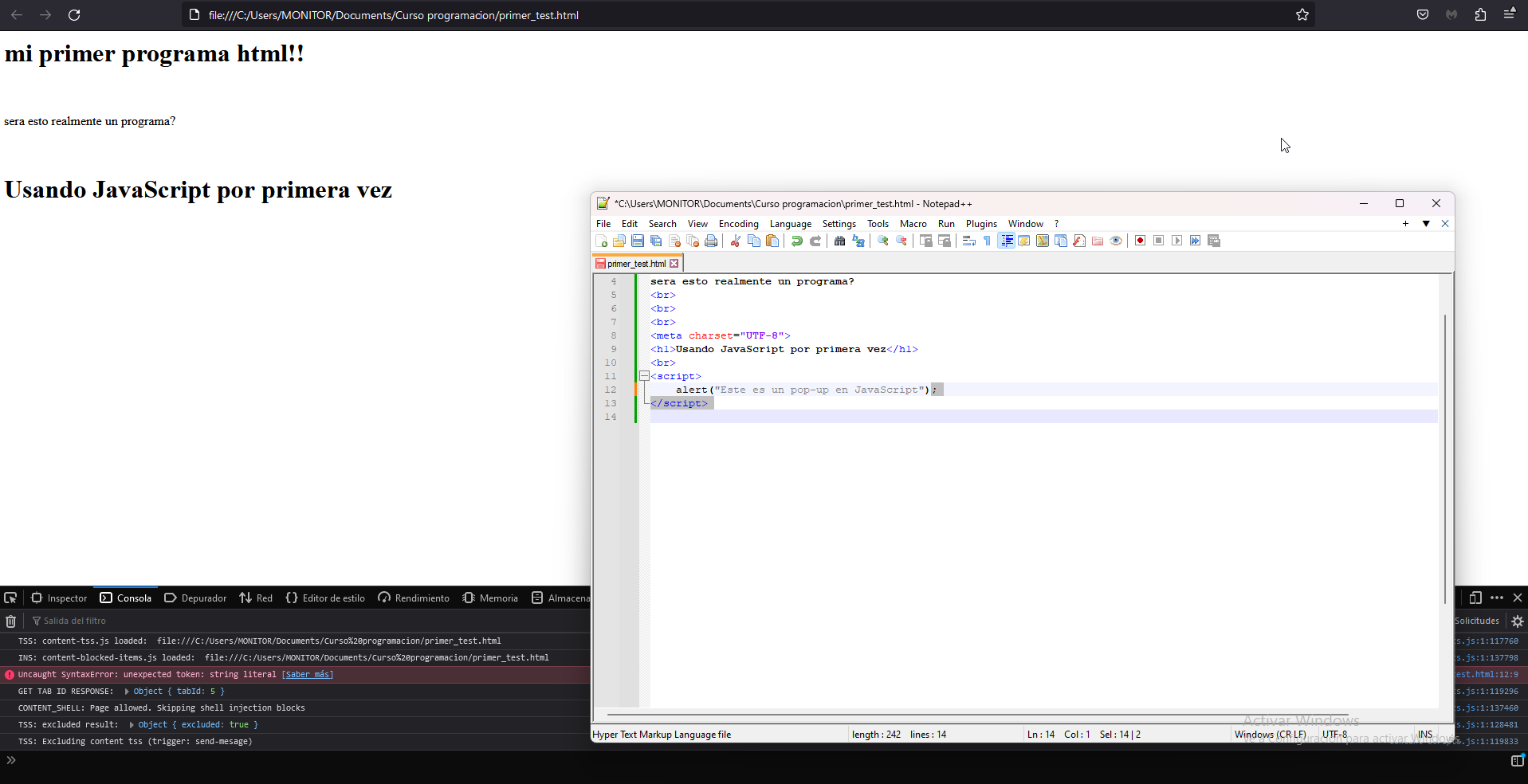Click the Salida del filtro filter field
The image size is (1528, 784).
pyautogui.click(x=74, y=621)
